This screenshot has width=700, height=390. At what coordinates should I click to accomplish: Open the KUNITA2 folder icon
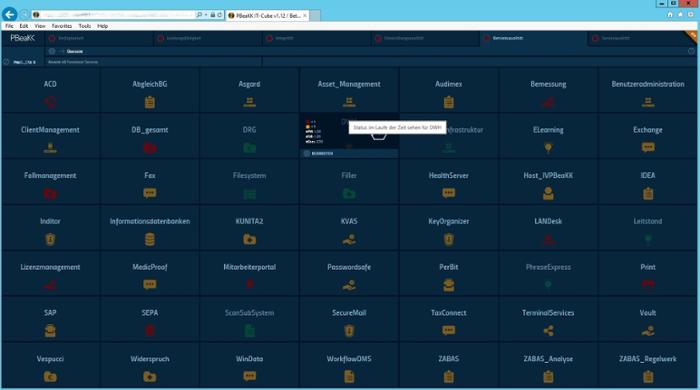(x=249, y=240)
